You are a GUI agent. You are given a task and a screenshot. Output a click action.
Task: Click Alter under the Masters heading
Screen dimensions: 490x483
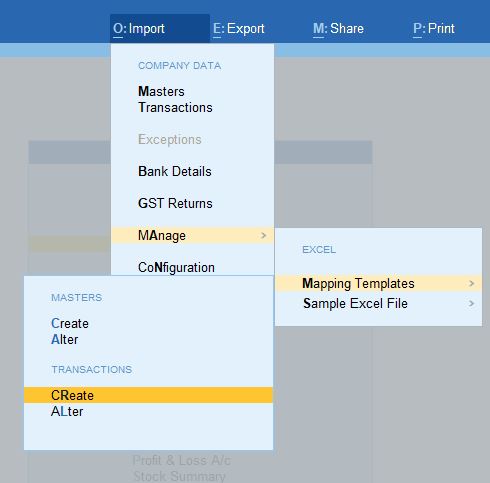(65, 339)
